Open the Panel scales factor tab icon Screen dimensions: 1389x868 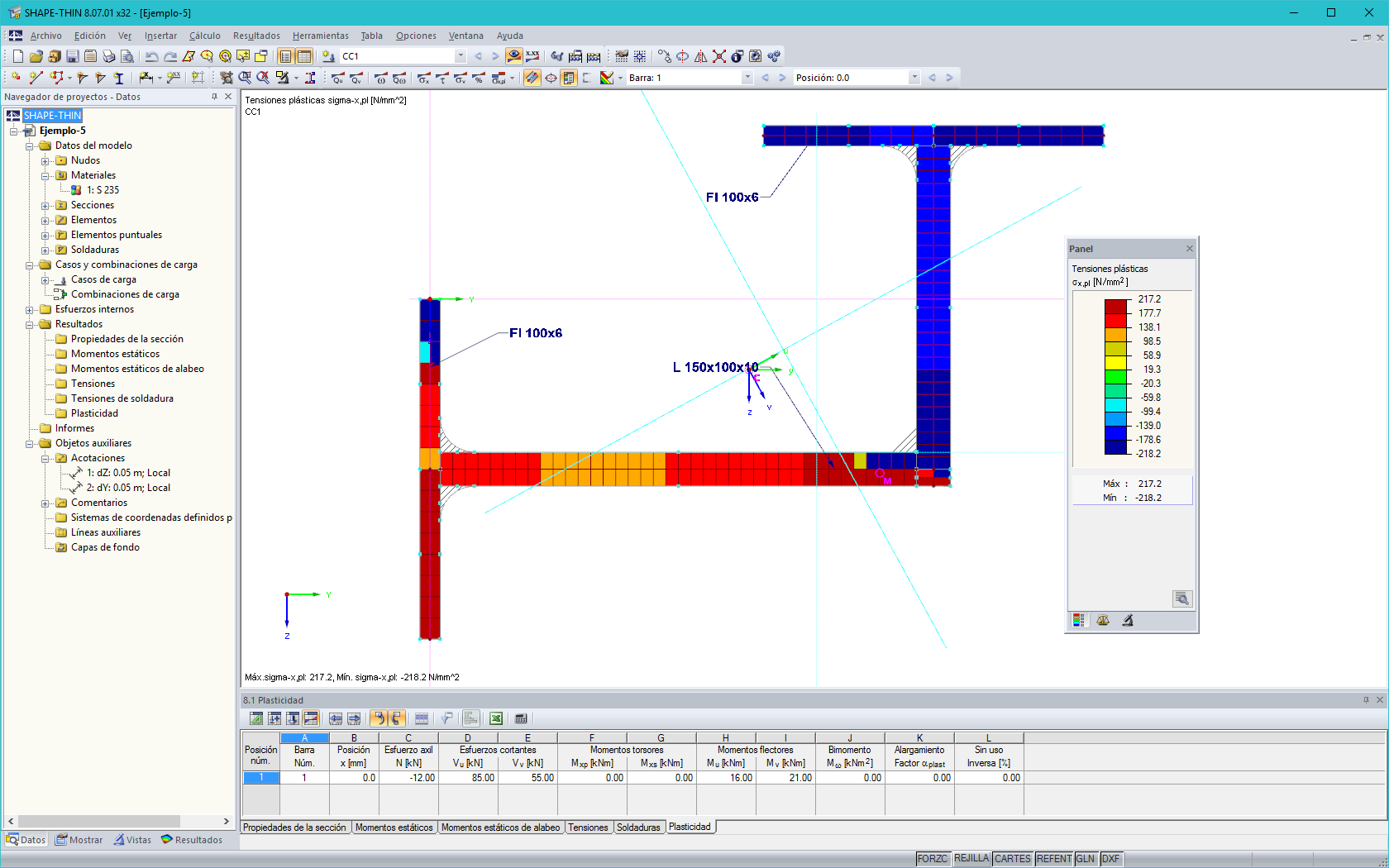[1103, 620]
